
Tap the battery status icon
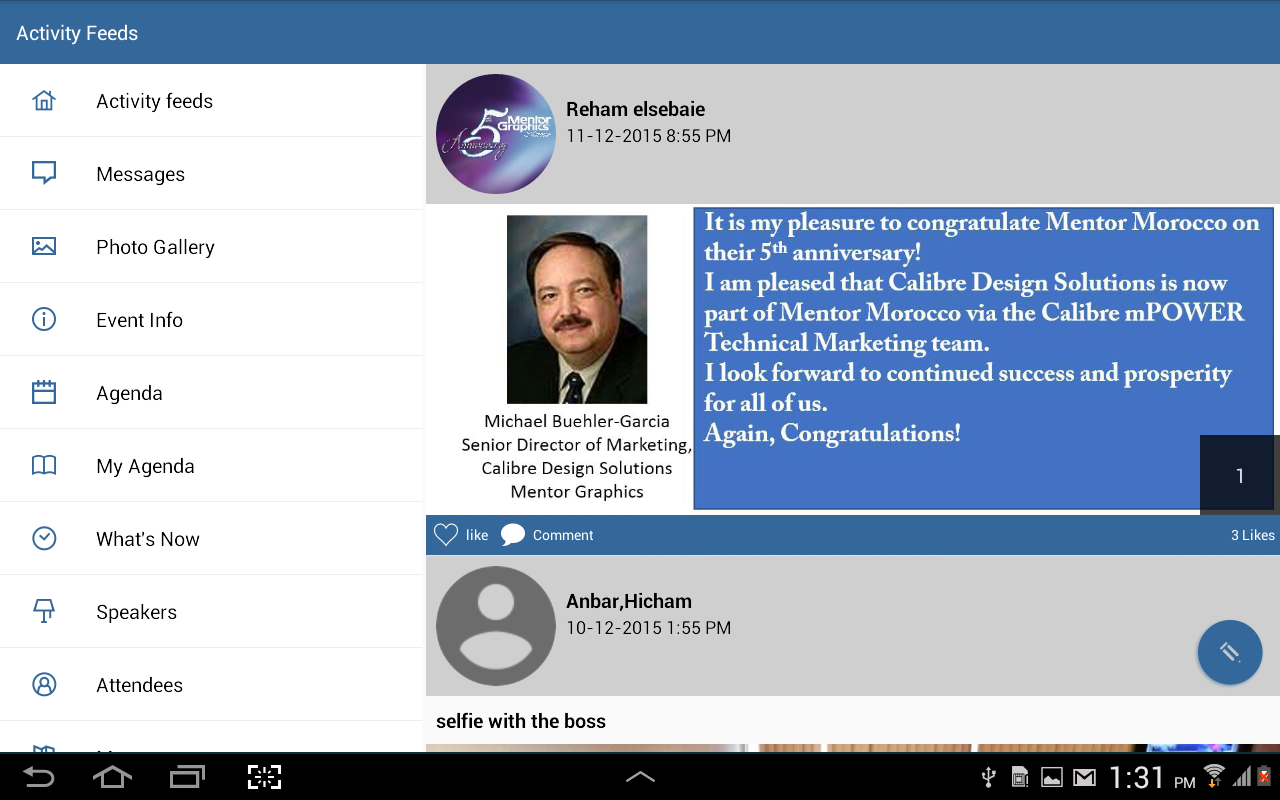coord(1264,777)
